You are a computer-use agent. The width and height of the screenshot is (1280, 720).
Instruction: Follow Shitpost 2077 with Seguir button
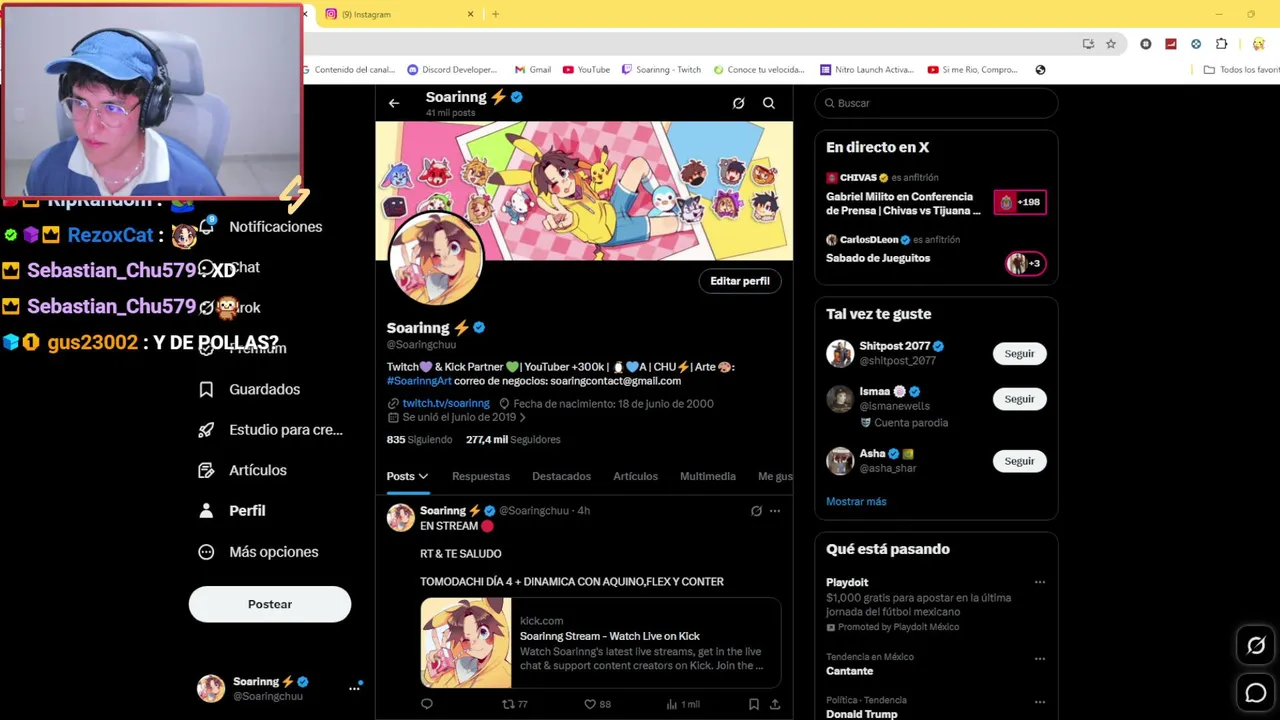tap(1019, 353)
